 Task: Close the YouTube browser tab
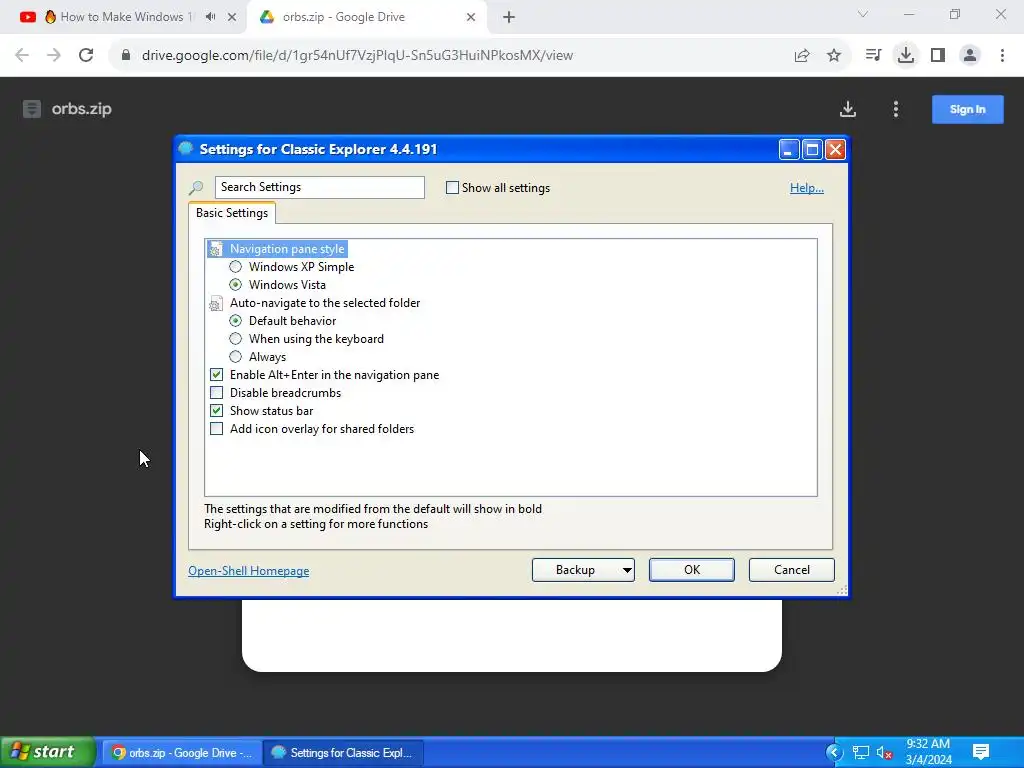232,17
